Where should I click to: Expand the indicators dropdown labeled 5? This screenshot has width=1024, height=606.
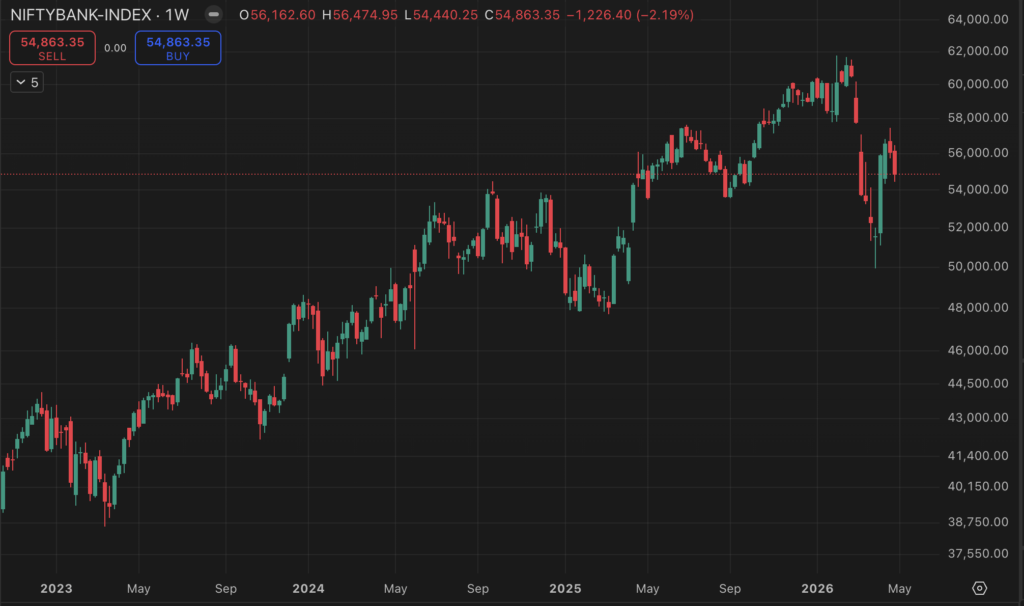(27, 82)
